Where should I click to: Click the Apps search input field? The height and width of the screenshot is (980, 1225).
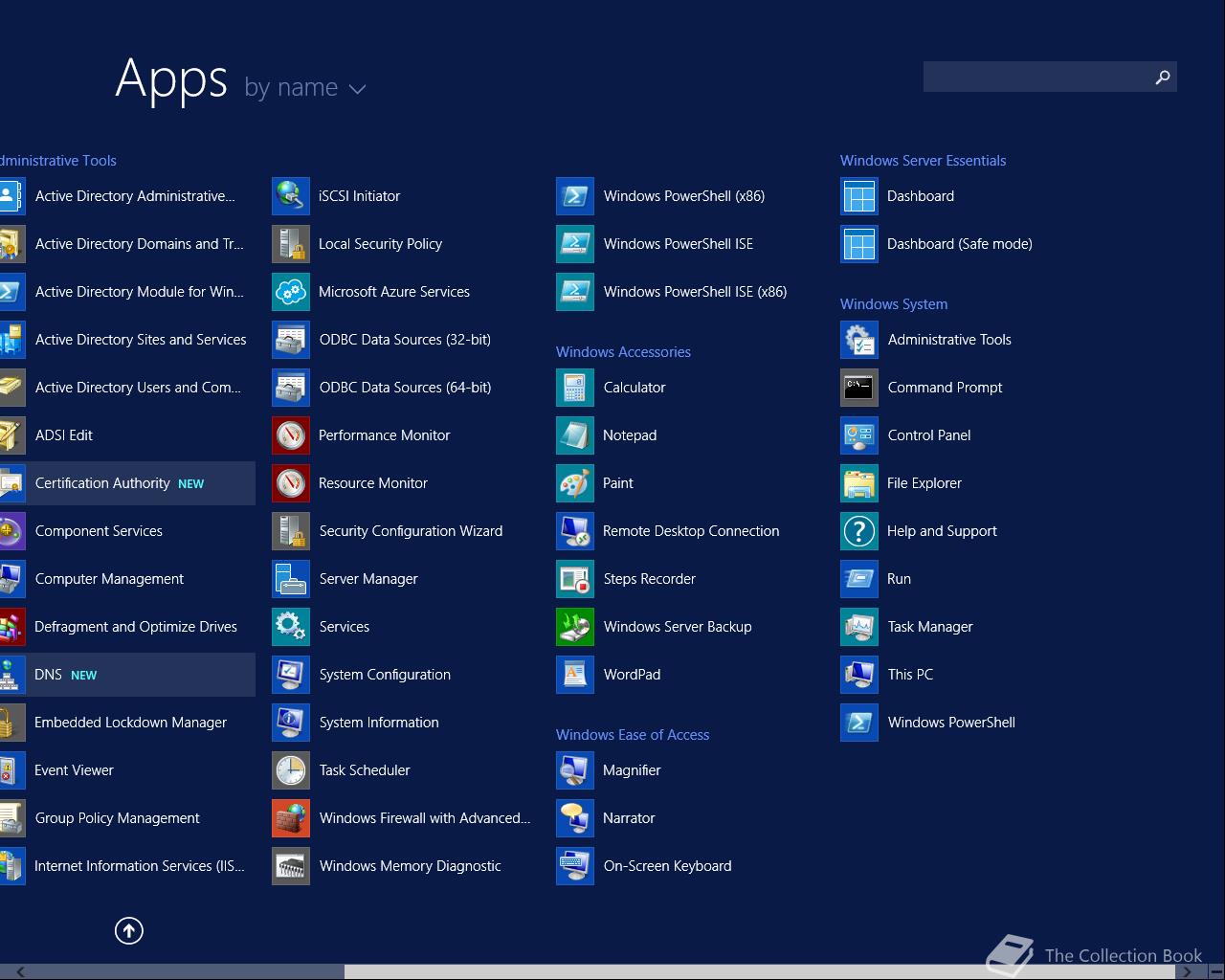pyautogui.click(x=1037, y=77)
